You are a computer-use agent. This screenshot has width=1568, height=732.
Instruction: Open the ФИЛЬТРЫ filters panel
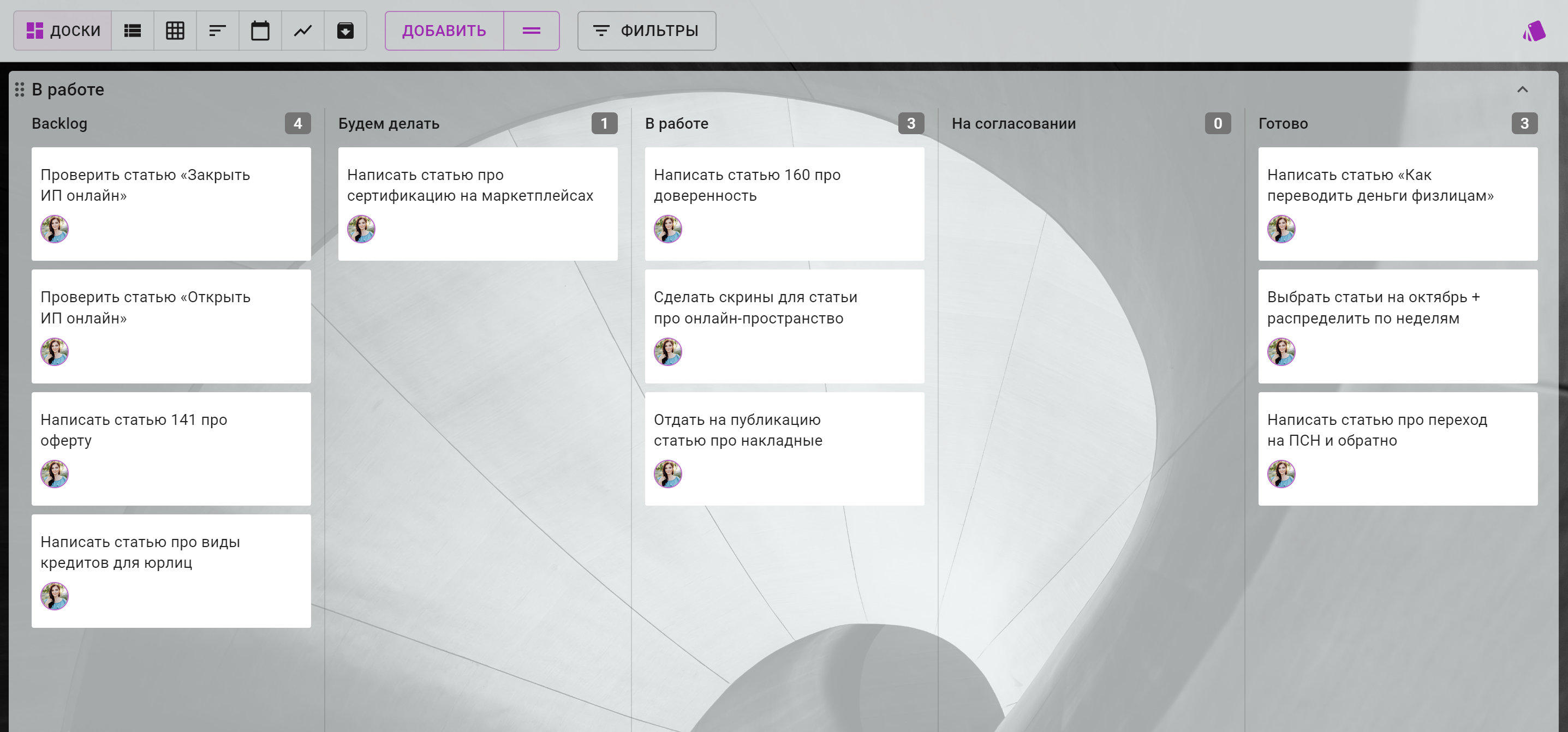click(x=646, y=31)
